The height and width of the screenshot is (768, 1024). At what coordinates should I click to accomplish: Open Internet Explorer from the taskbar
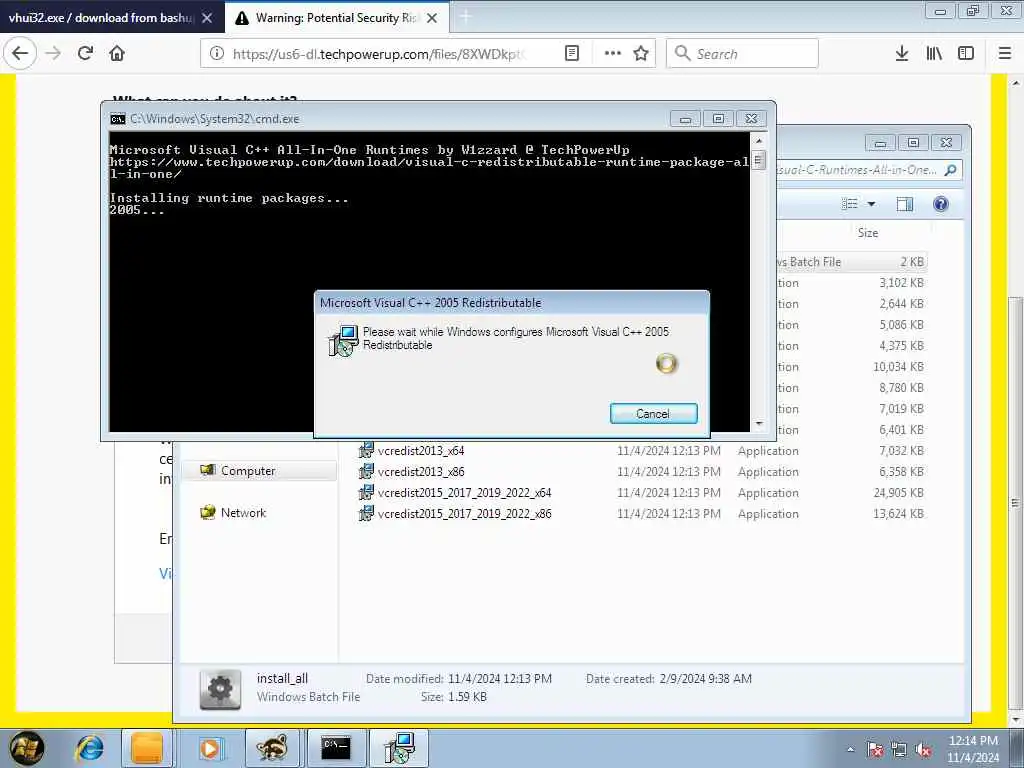click(89, 748)
